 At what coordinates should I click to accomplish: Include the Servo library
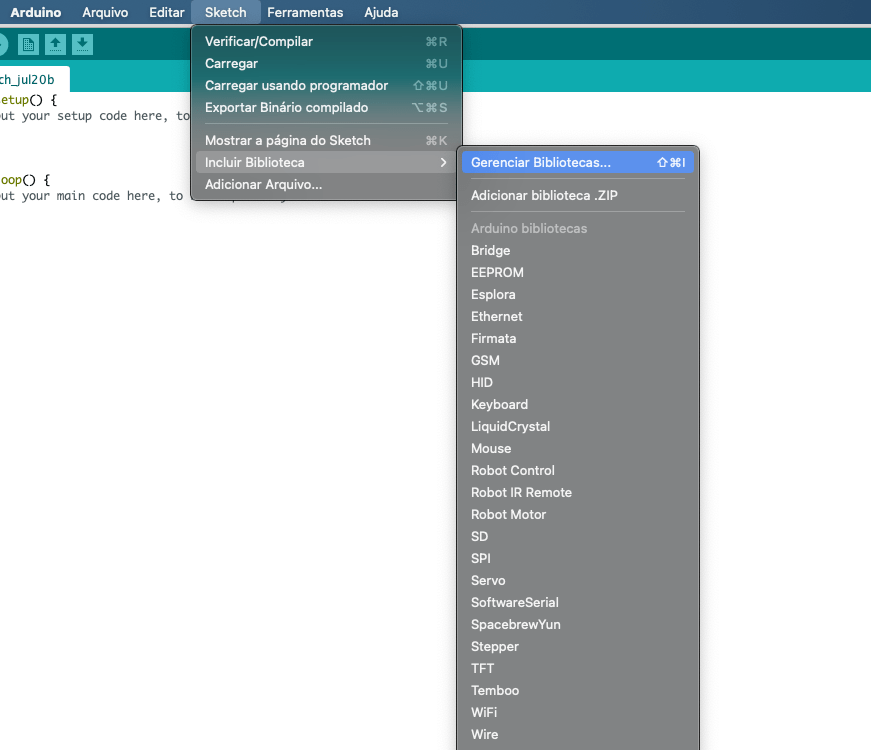tap(578, 581)
